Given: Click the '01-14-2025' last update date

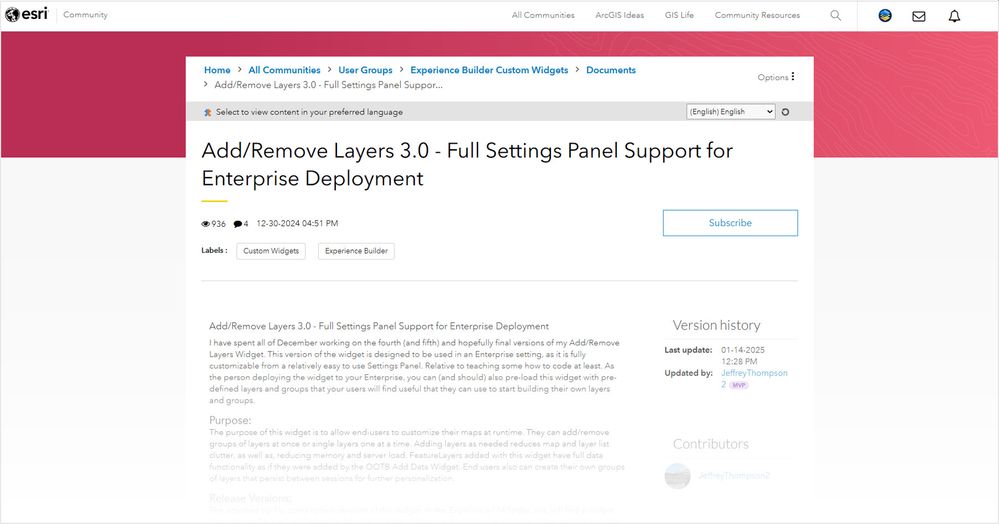Looking at the screenshot, I should tap(743, 350).
